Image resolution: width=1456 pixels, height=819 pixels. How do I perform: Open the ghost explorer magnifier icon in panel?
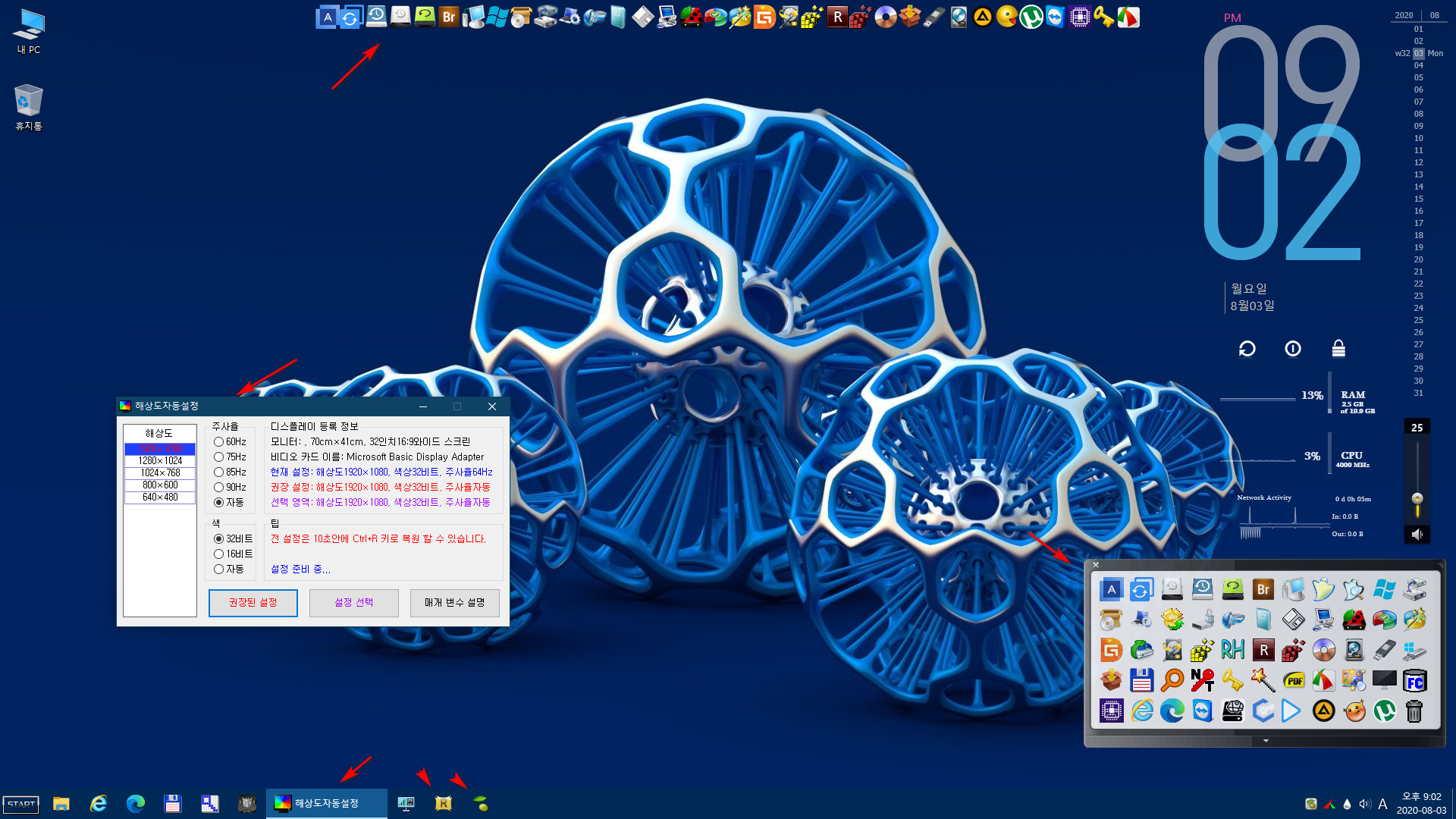click(1354, 589)
